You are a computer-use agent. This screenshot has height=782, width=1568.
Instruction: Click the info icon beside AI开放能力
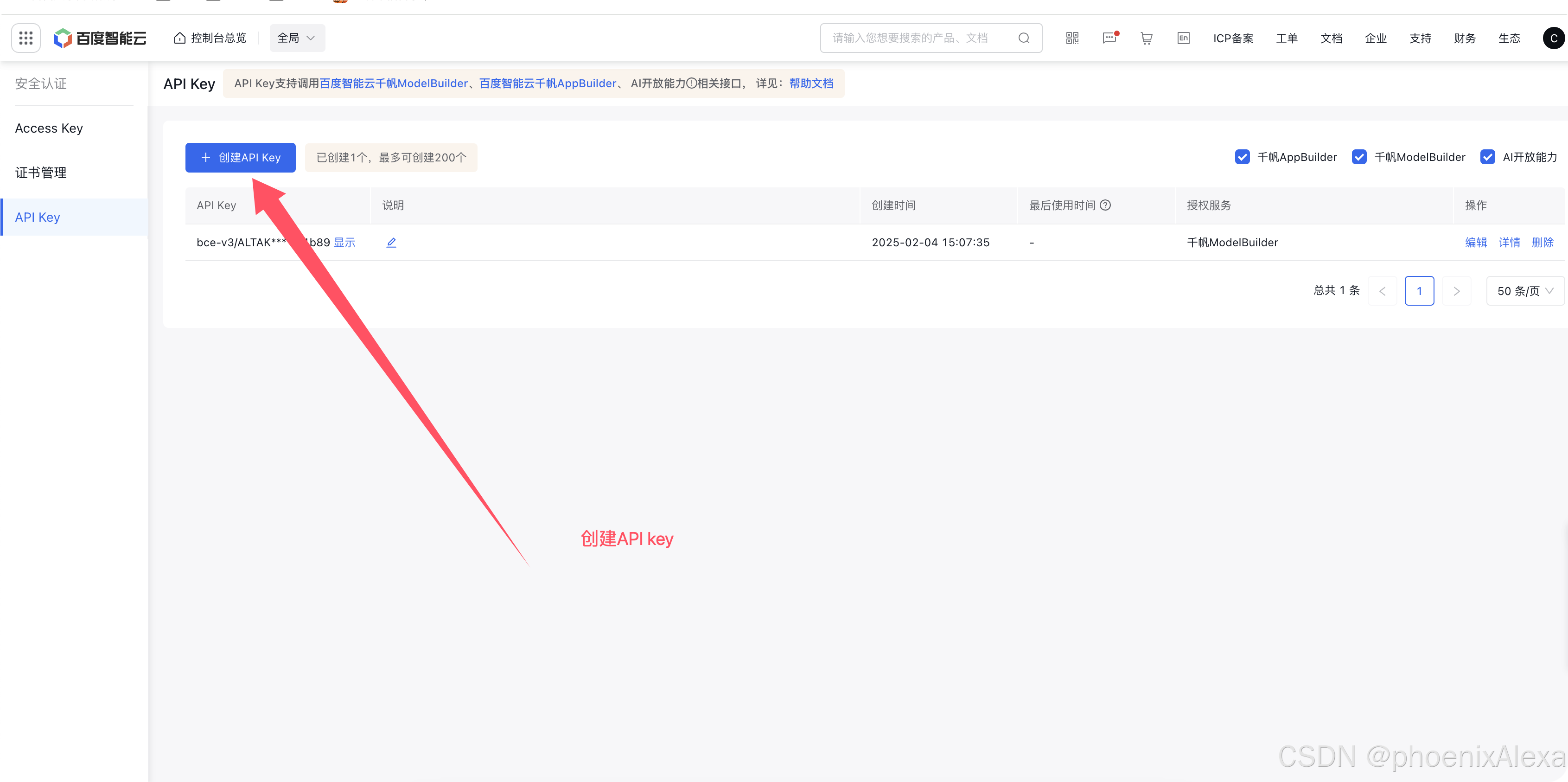[691, 83]
